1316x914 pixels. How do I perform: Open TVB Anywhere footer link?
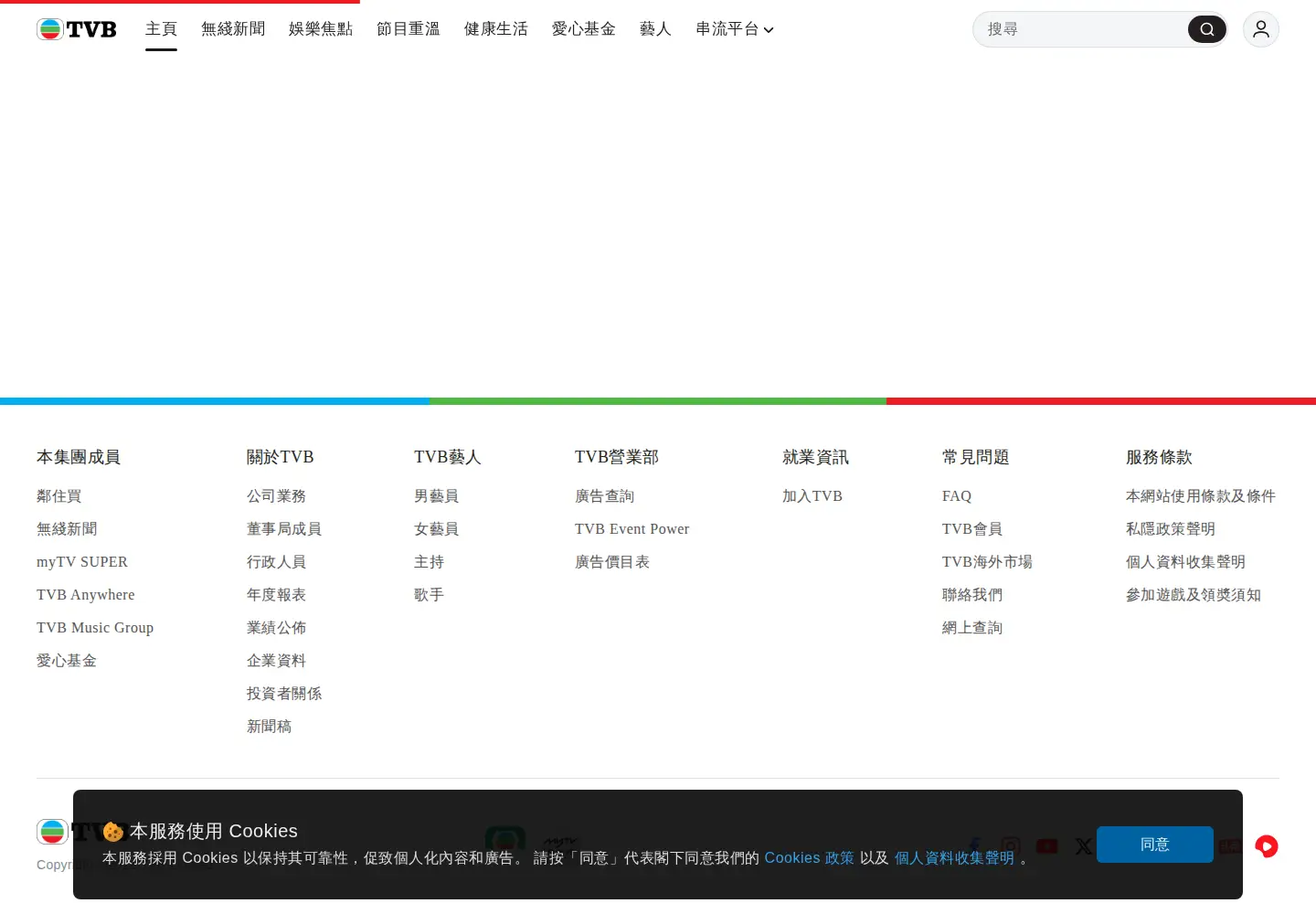(86, 595)
